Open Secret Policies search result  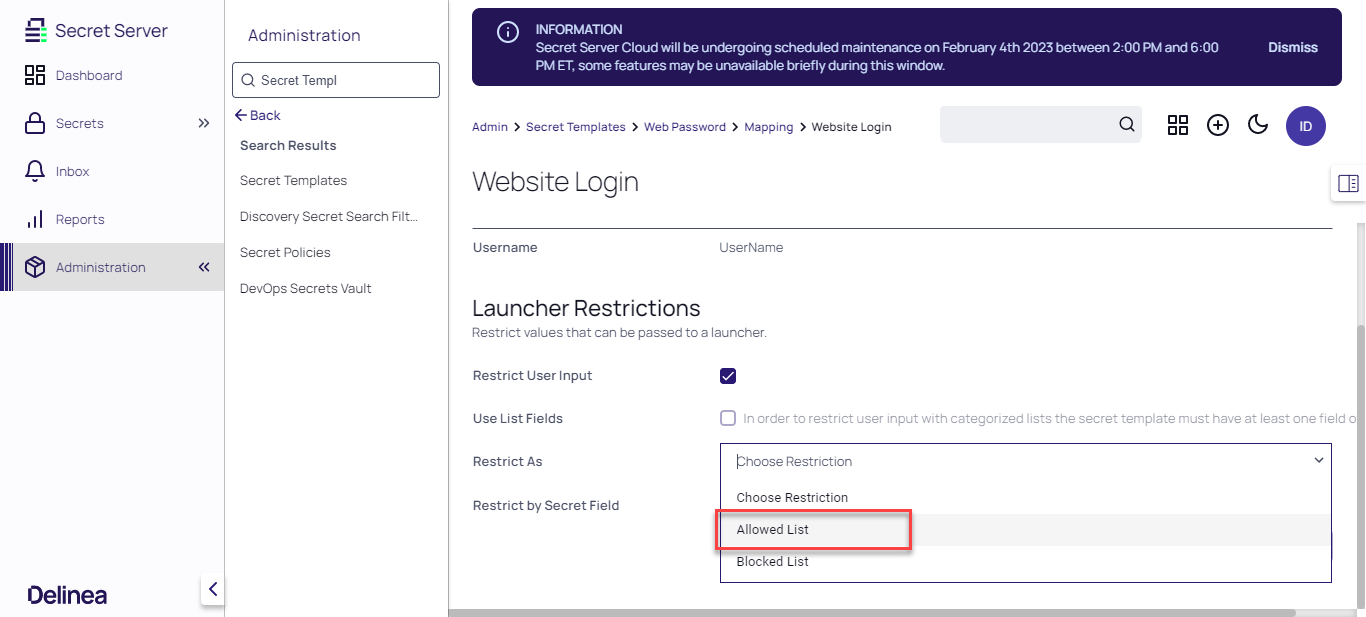click(x=285, y=253)
